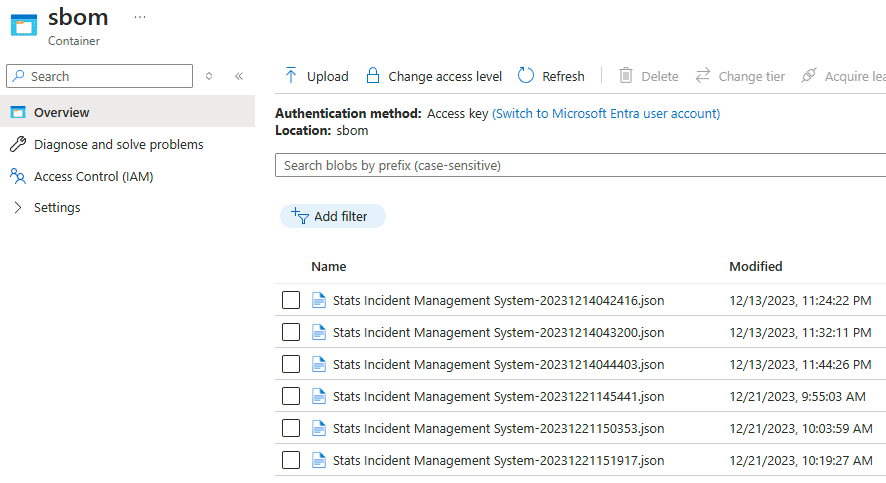The width and height of the screenshot is (886, 483).
Task: Click file icon for blob ending 042416.json
Action: (319, 300)
